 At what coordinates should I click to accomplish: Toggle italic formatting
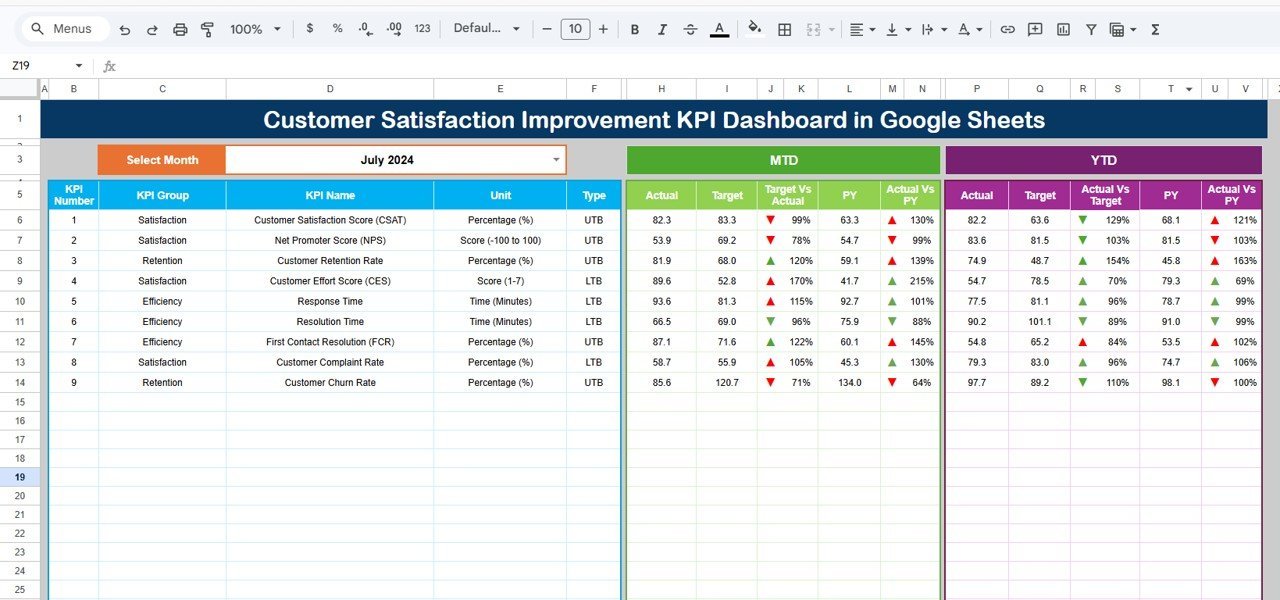click(x=662, y=29)
